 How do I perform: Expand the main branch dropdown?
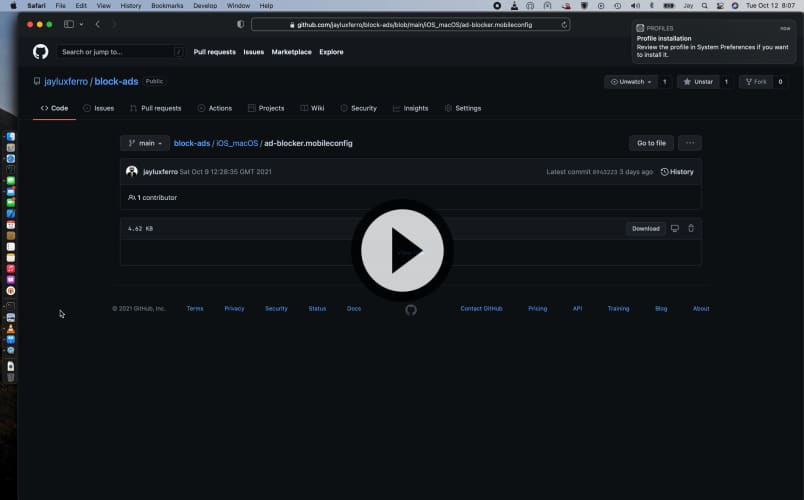(x=145, y=143)
